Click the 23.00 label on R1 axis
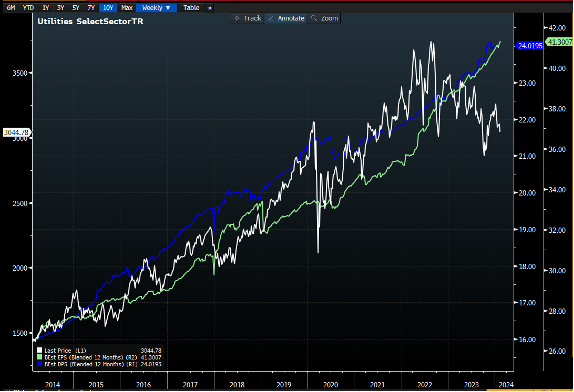574x392 pixels. point(527,83)
